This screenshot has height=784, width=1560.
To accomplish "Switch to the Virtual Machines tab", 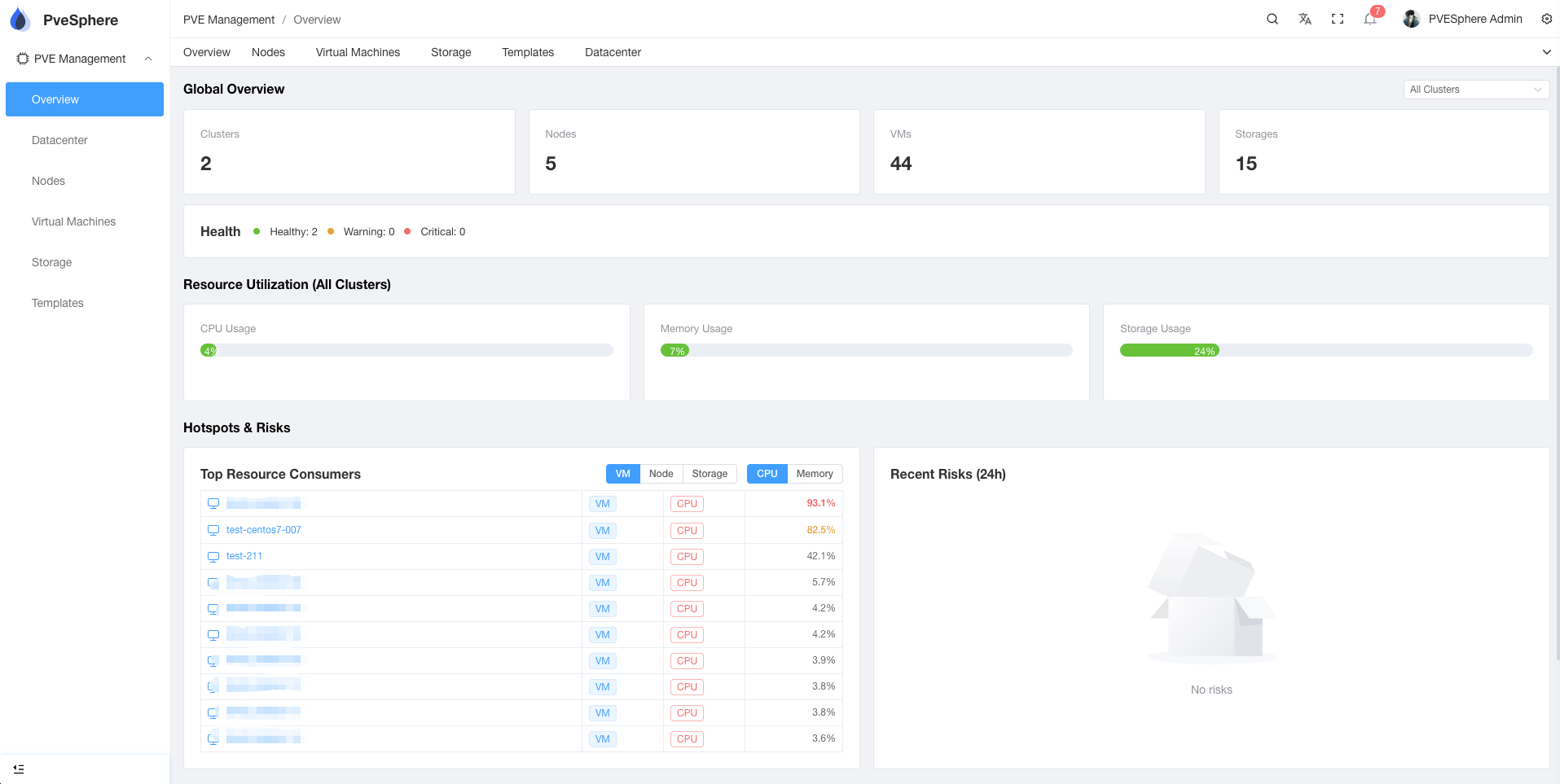I will coord(358,52).
